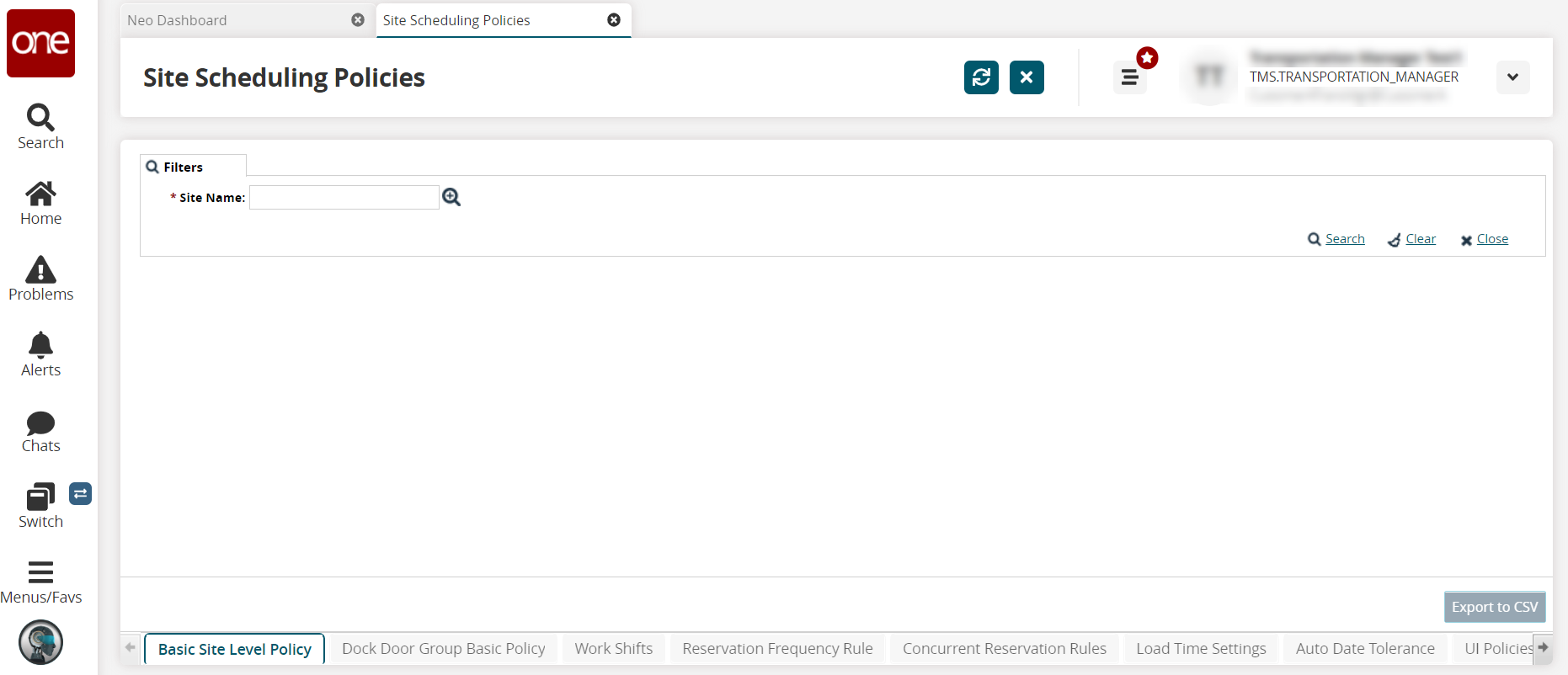Open the Switch windows icon
This screenshot has width=1568, height=675.
pos(40,507)
